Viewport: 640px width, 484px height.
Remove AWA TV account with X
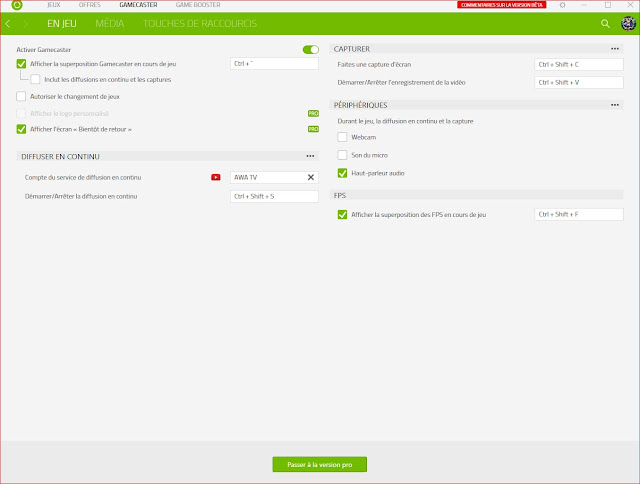point(311,177)
